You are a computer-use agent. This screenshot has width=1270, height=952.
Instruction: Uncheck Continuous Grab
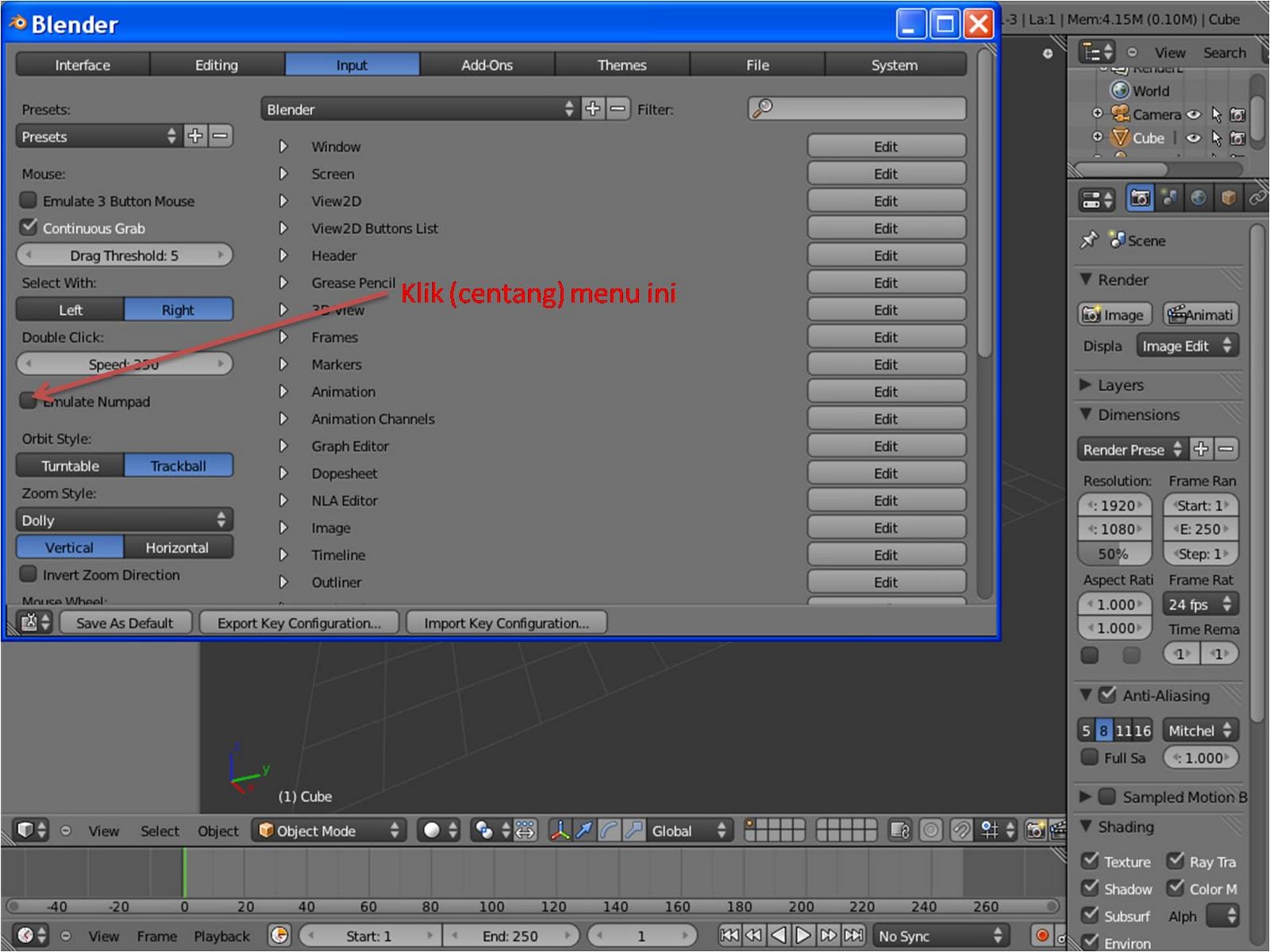coord(29,228)
